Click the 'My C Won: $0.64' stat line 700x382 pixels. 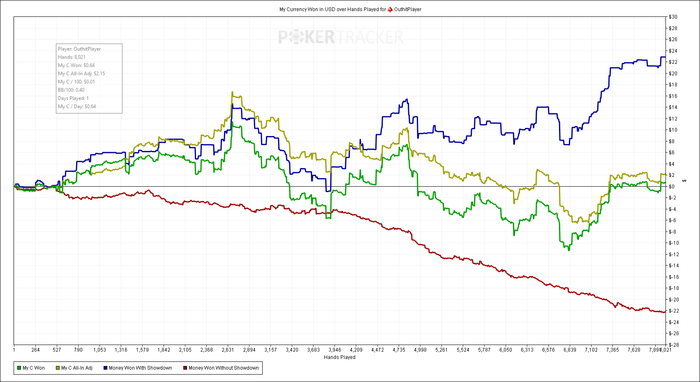click(x=76, y=65)
